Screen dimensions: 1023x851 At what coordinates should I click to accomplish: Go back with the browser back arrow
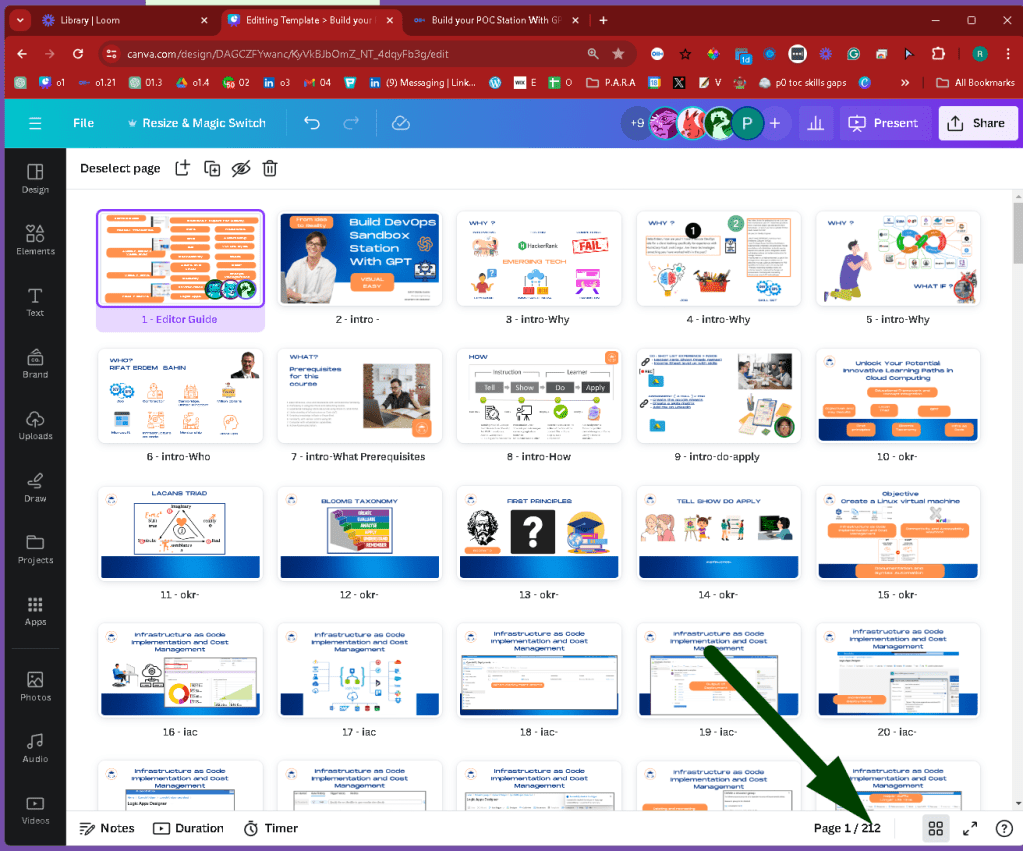(22, 54)
